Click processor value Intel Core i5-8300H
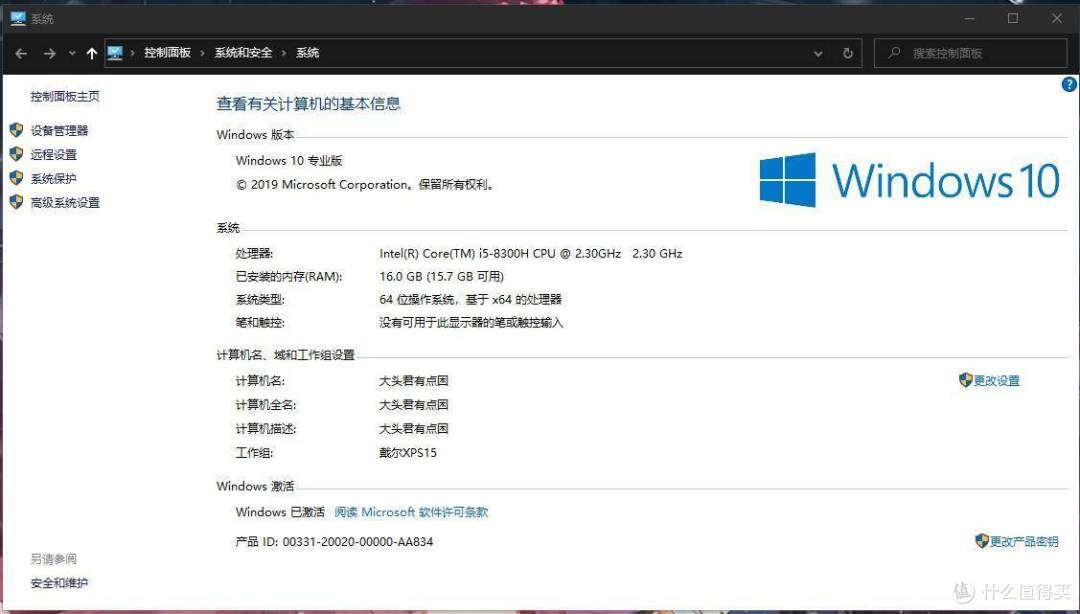The width and height of the screenshot is (1080, 614). pos(530,254)
